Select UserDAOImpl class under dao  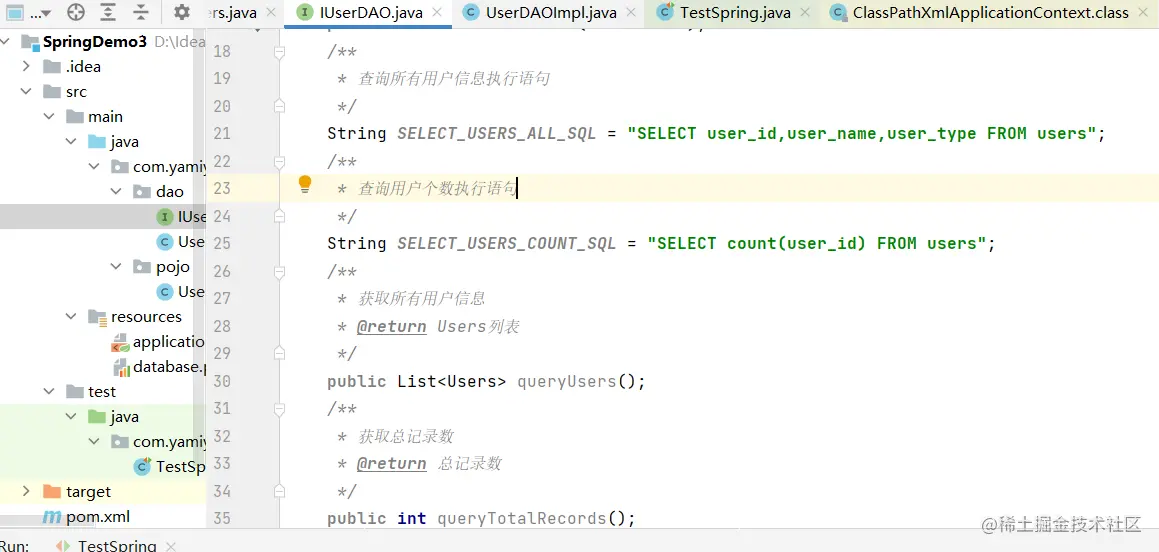(x=182, y=242)
